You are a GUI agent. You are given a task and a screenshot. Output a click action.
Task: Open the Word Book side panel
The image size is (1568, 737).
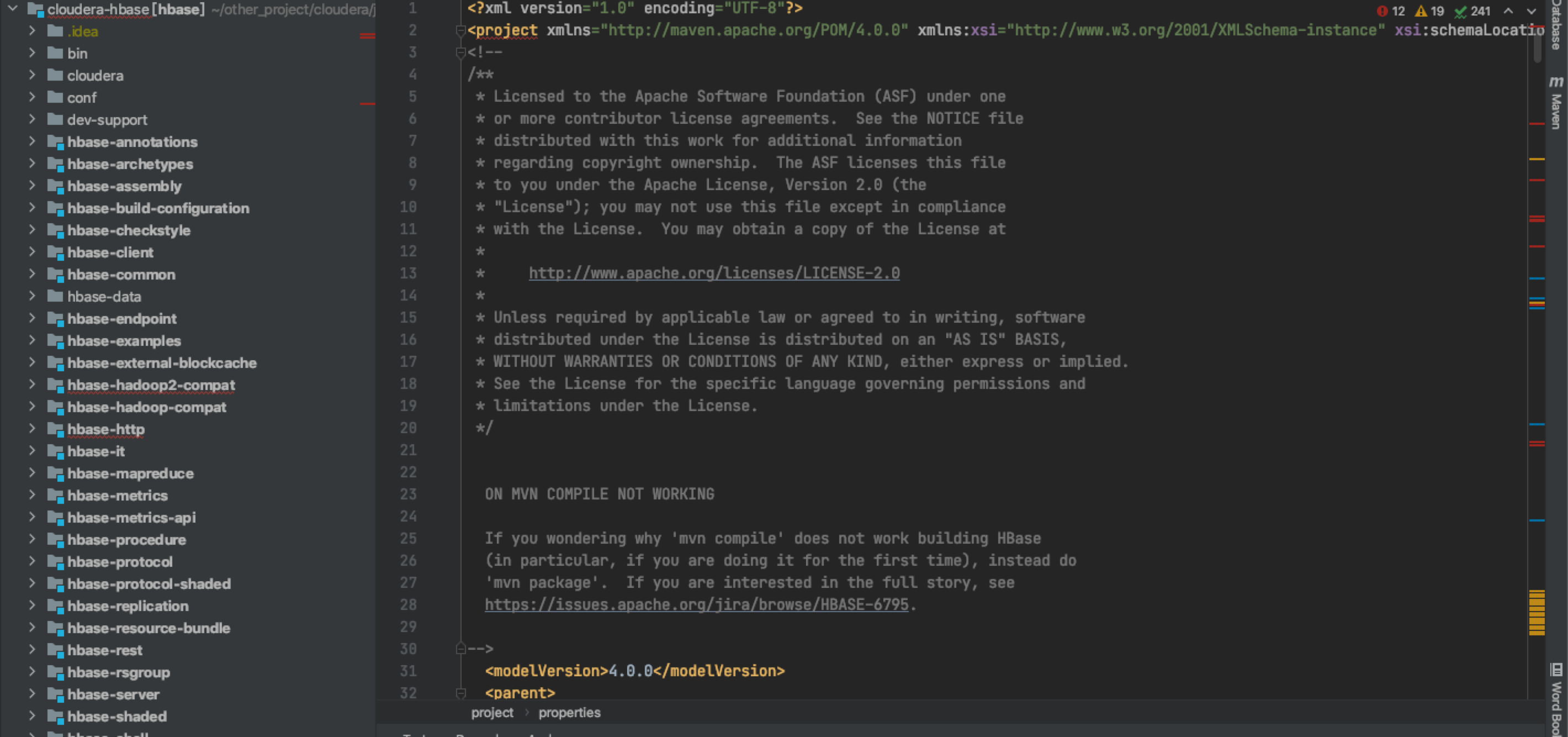(x=1556, y=701)
